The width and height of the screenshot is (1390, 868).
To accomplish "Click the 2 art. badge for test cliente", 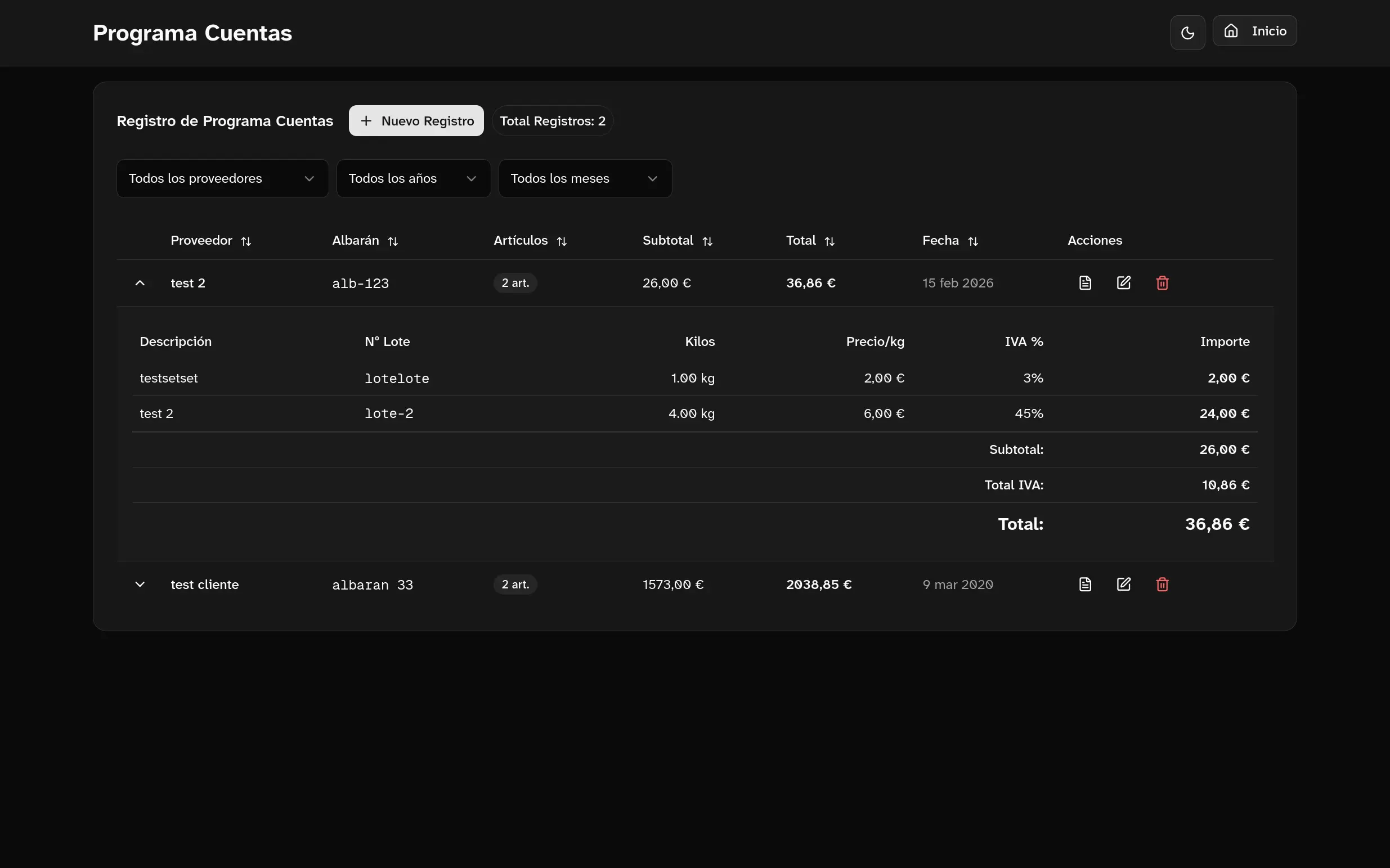I will pos(515,584).
